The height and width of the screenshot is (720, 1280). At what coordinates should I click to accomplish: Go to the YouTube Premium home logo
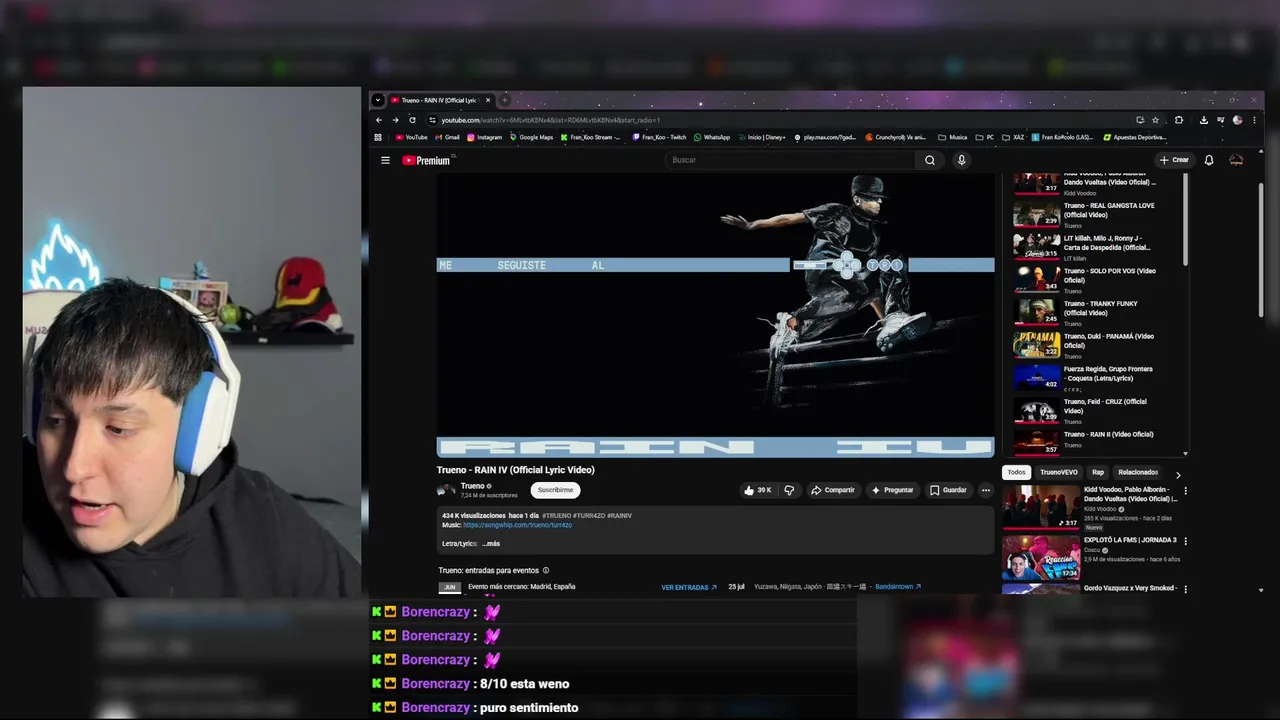427,160
